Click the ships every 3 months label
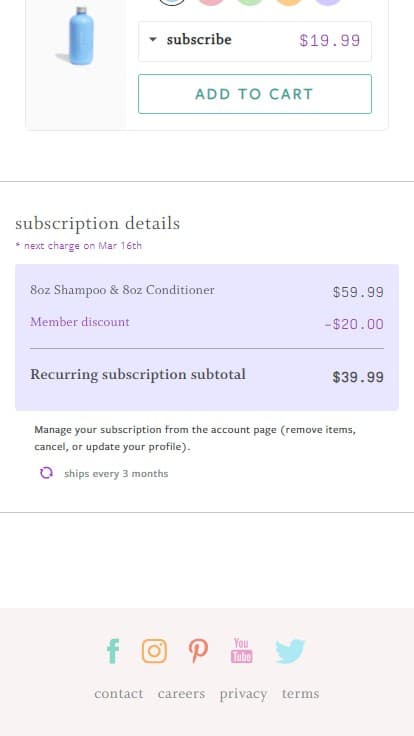414x736 pixels. tap(116, 474)
